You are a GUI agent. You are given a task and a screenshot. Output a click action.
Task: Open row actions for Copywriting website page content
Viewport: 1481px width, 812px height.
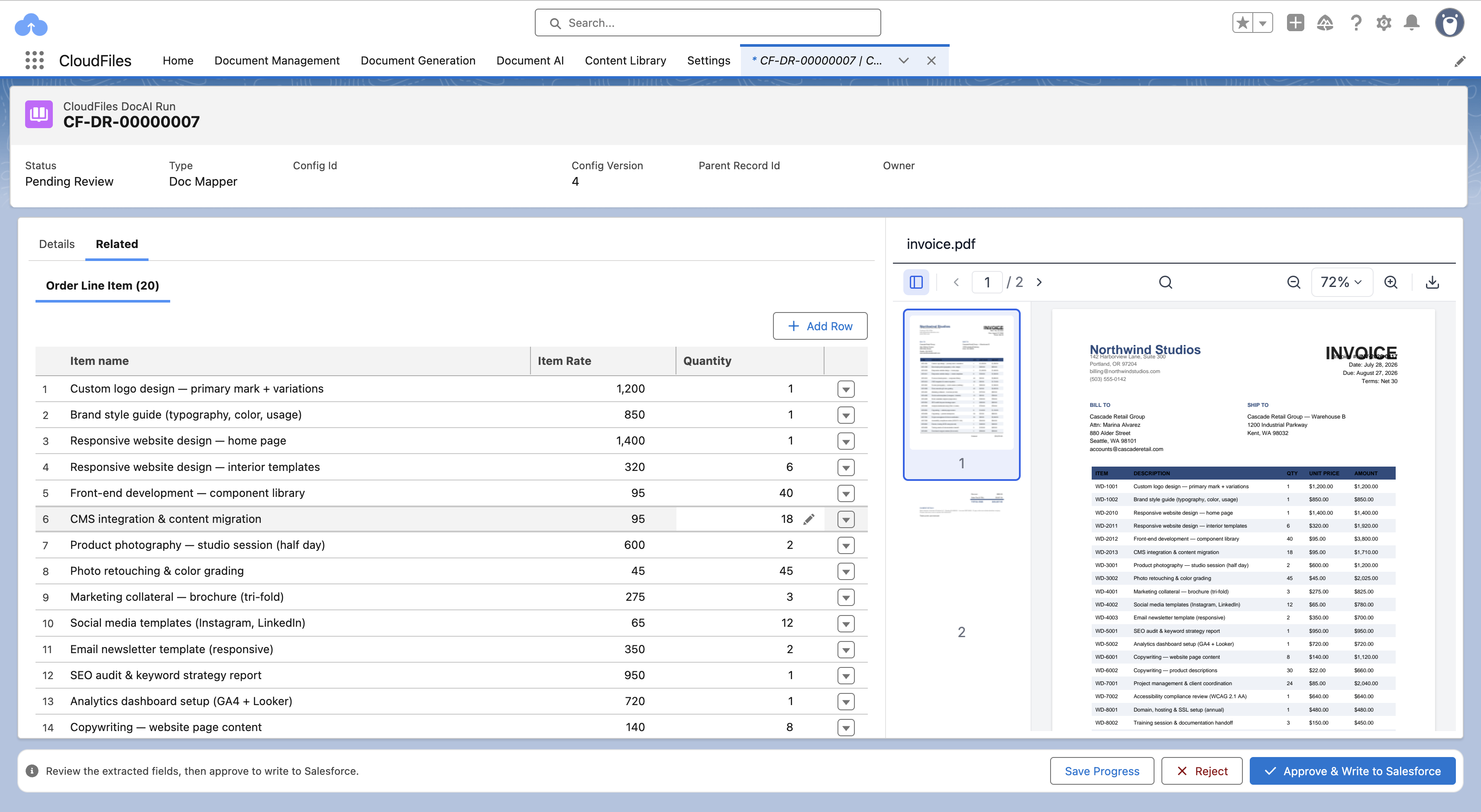tap(846, 728)
